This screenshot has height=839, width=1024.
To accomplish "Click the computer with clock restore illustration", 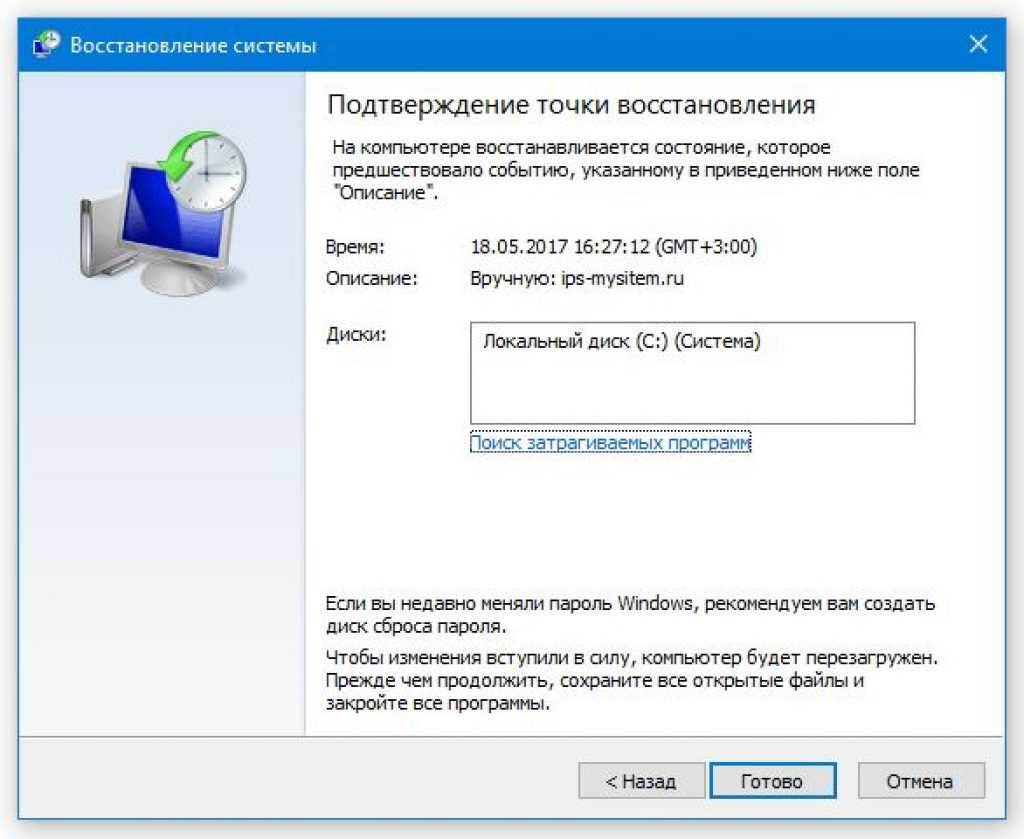I will 163,212.
